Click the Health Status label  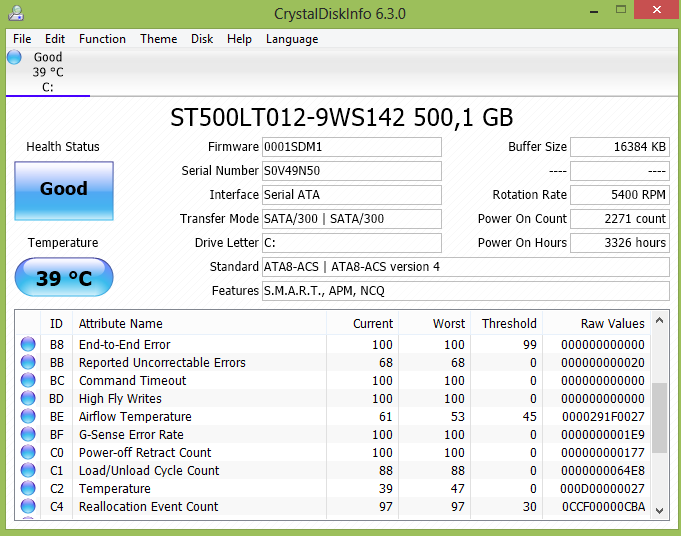point(63,147)
